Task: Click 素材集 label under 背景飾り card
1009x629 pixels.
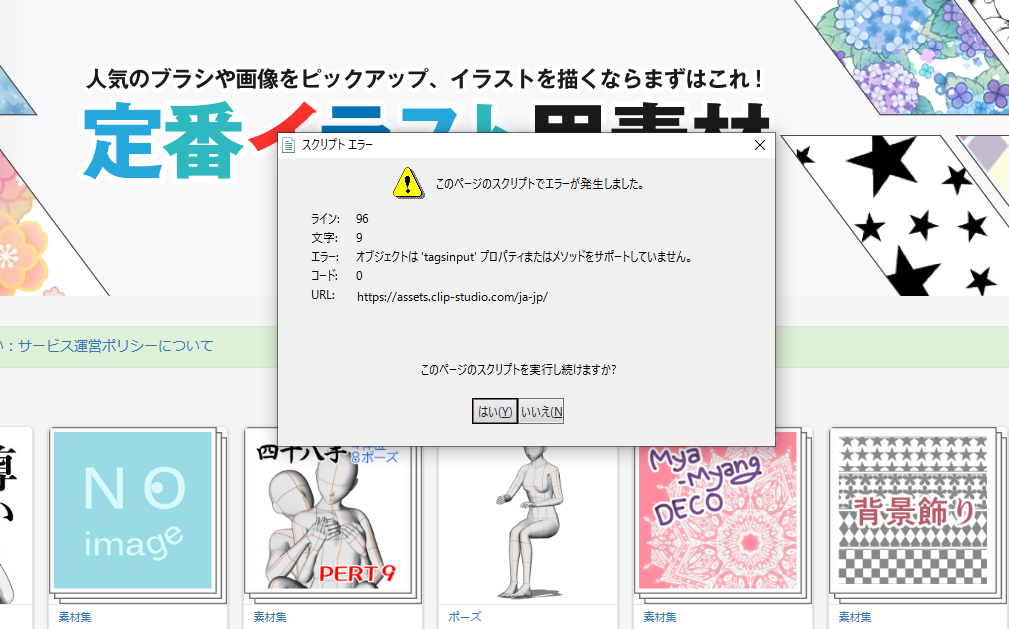Action: pos(855,617)
